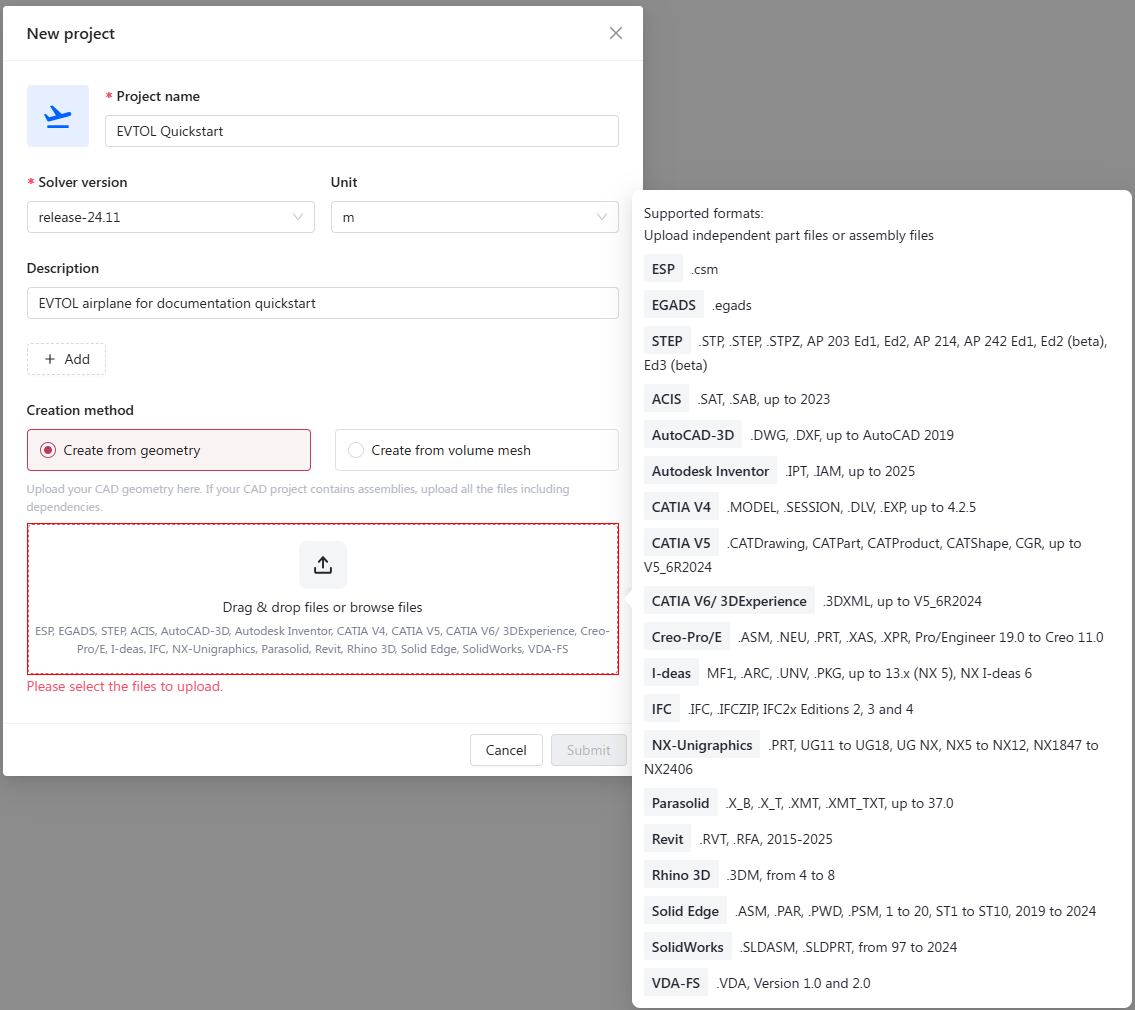The image size is (1135, 1010).
Task: Click the Autodesk Inventor format tag
Action: click(x=710, y=471)
